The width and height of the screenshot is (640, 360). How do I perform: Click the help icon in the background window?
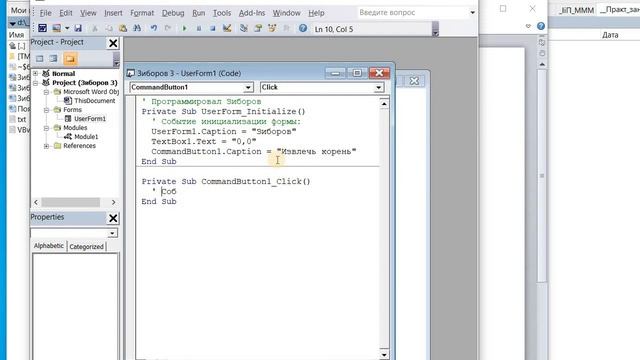(x=541, y=26)
